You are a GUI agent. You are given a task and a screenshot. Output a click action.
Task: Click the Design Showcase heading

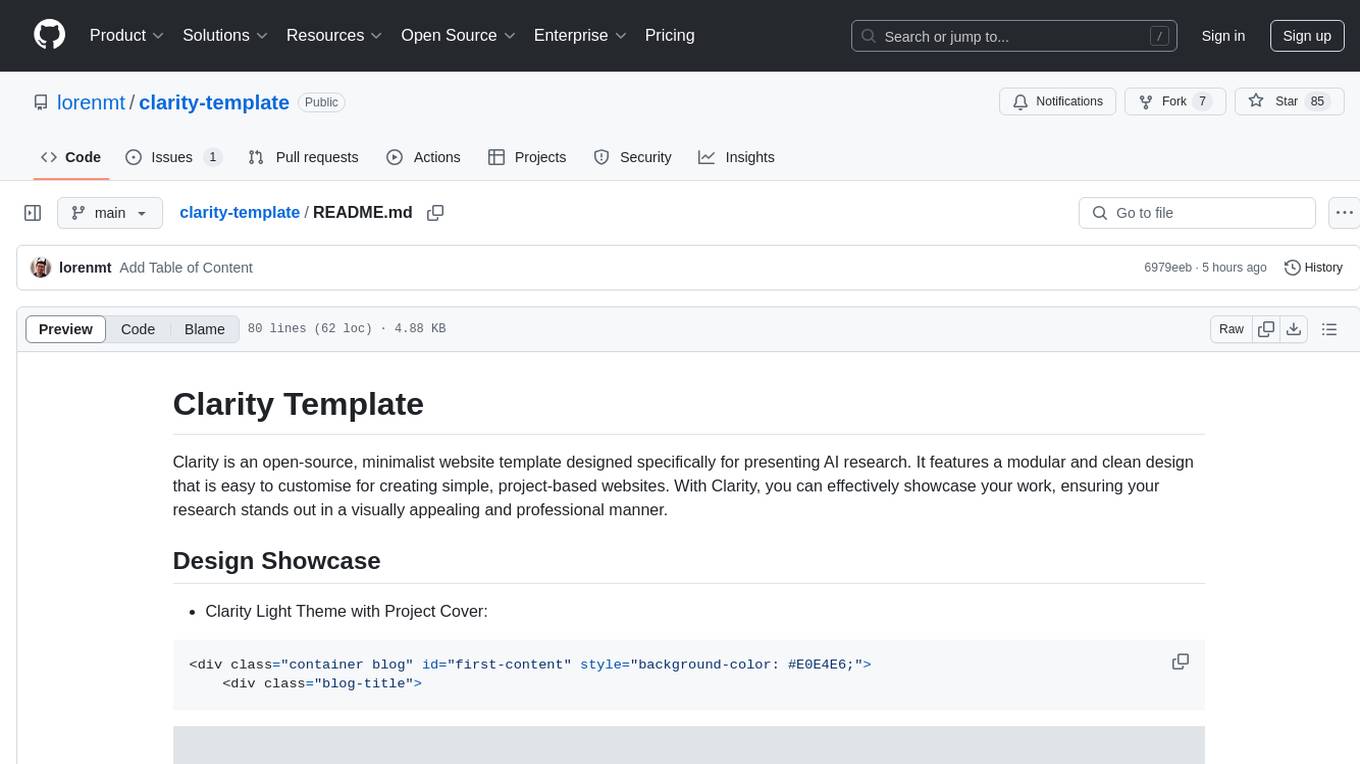(276, 560)
